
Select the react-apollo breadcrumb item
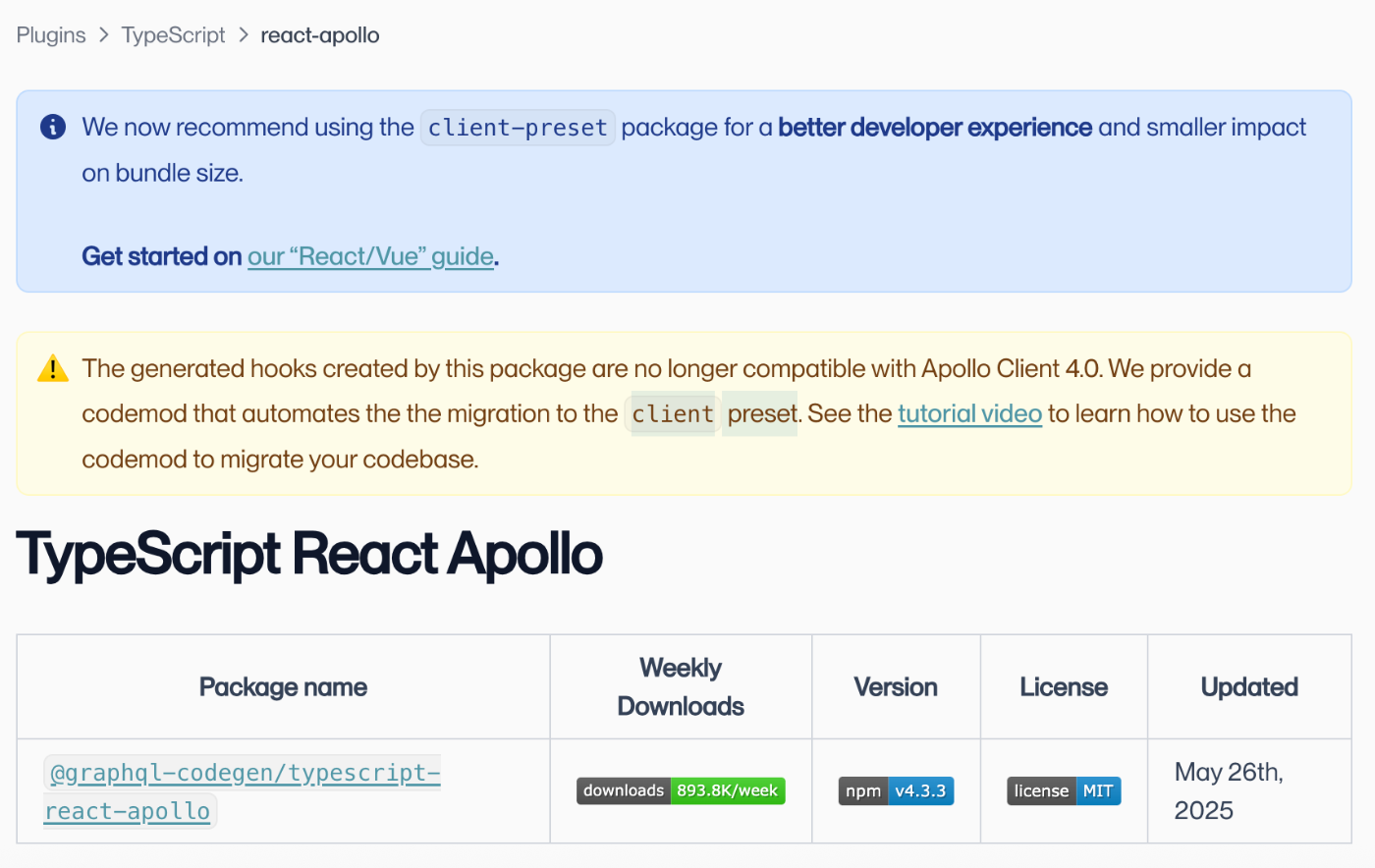point(319,35)
